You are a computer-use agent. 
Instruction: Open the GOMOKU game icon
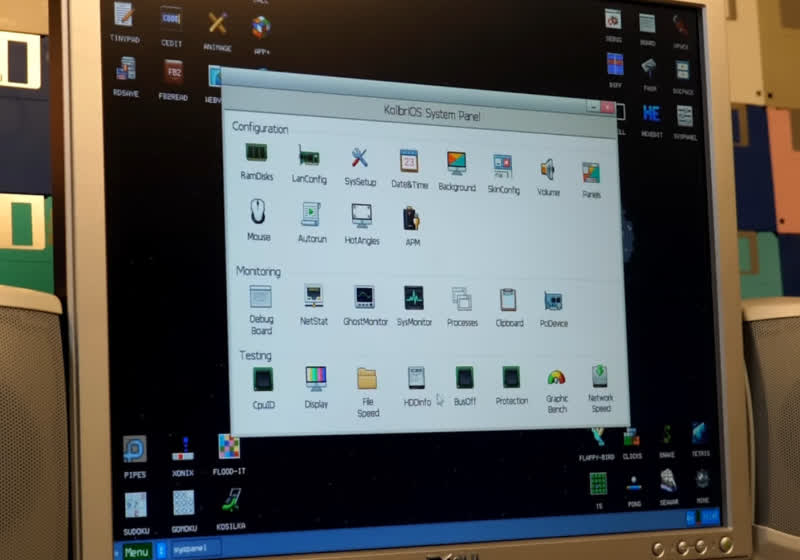pyautogui.click(x=184, y=512)
